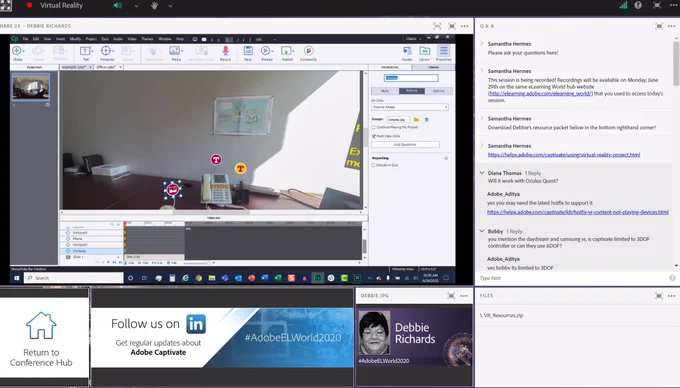Open the Assets panel icon
680x388 pixels.
(407, 51)
